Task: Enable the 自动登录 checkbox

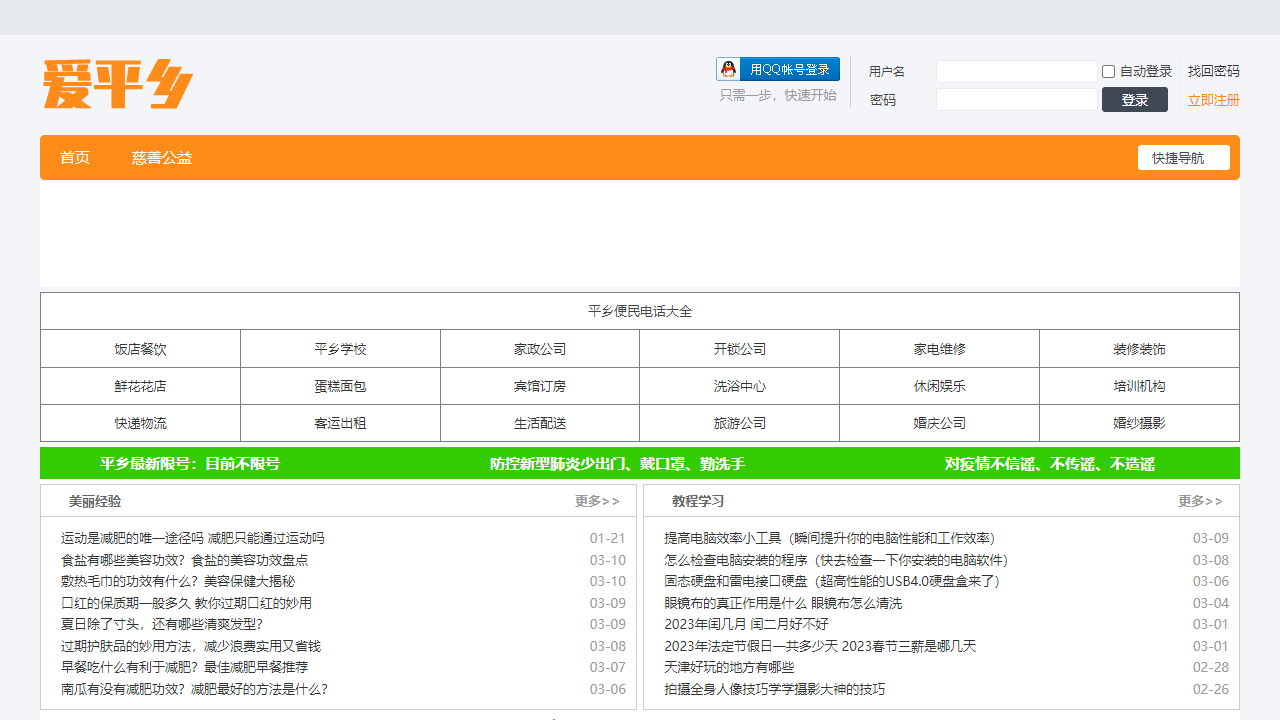Action: pos(1108,72)
